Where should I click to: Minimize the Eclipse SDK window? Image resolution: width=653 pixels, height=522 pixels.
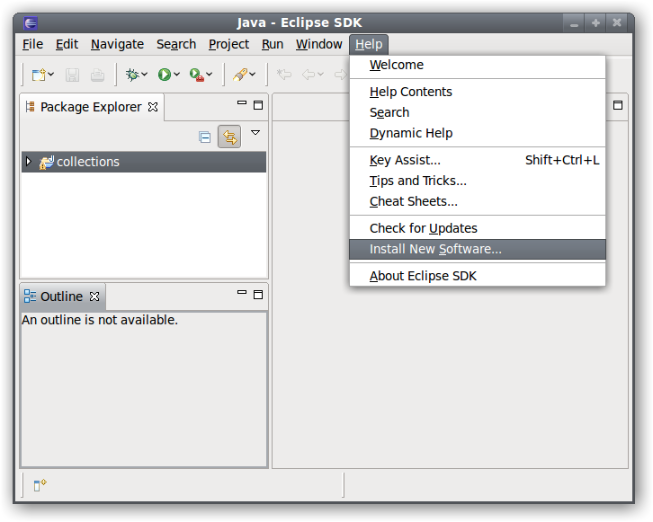[x=574, y=23]
